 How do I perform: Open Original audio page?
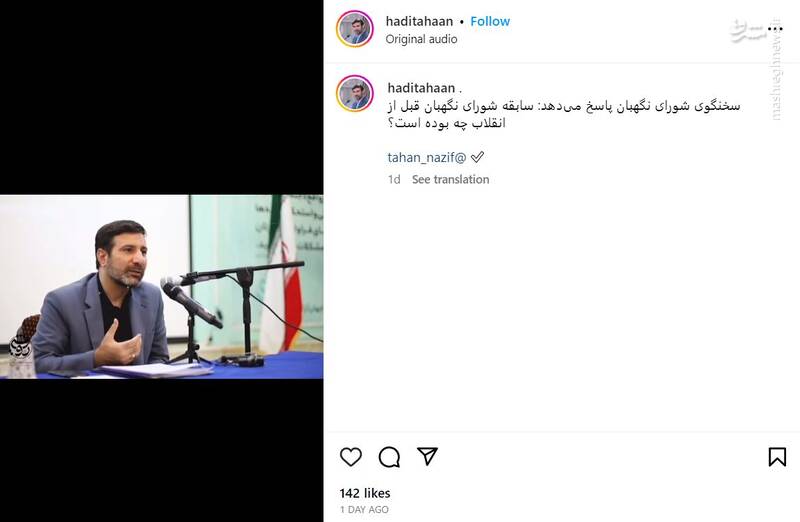click(x=421, y=39)
